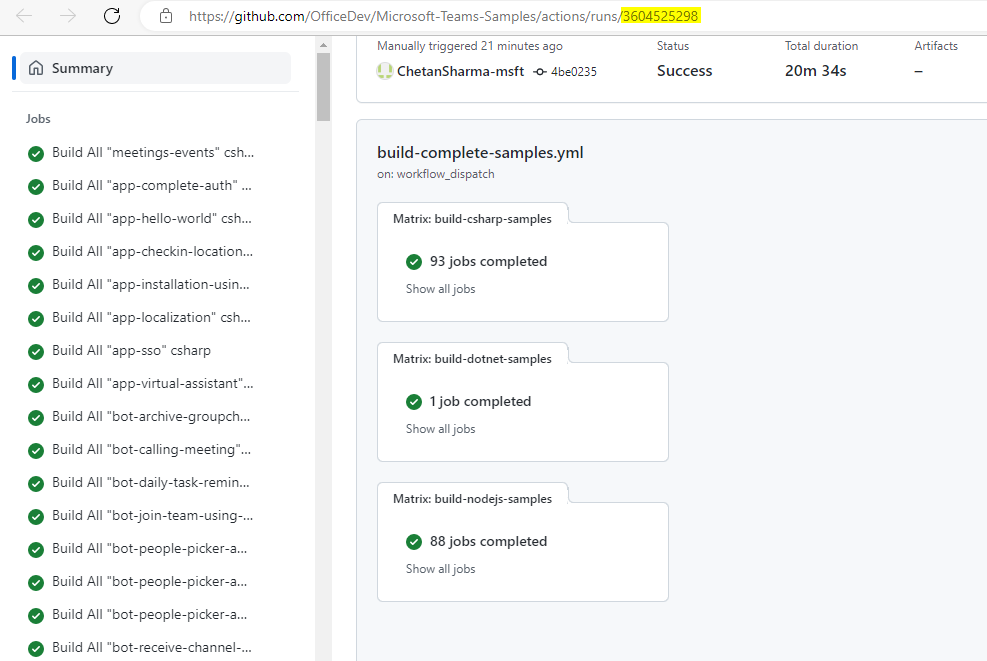Expand all jobs under build-csharp-samples matrix
This screenshot has width=987, height=661.
[x=440, y=288]
